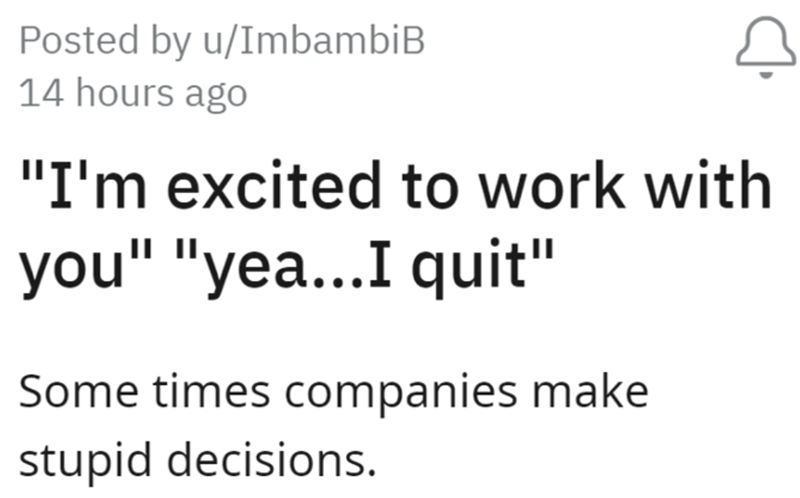The width and height of the screenshot is (800, 498).
Task: Open the post titled "I'm excited to work with you"
Action: pos(396,186)
